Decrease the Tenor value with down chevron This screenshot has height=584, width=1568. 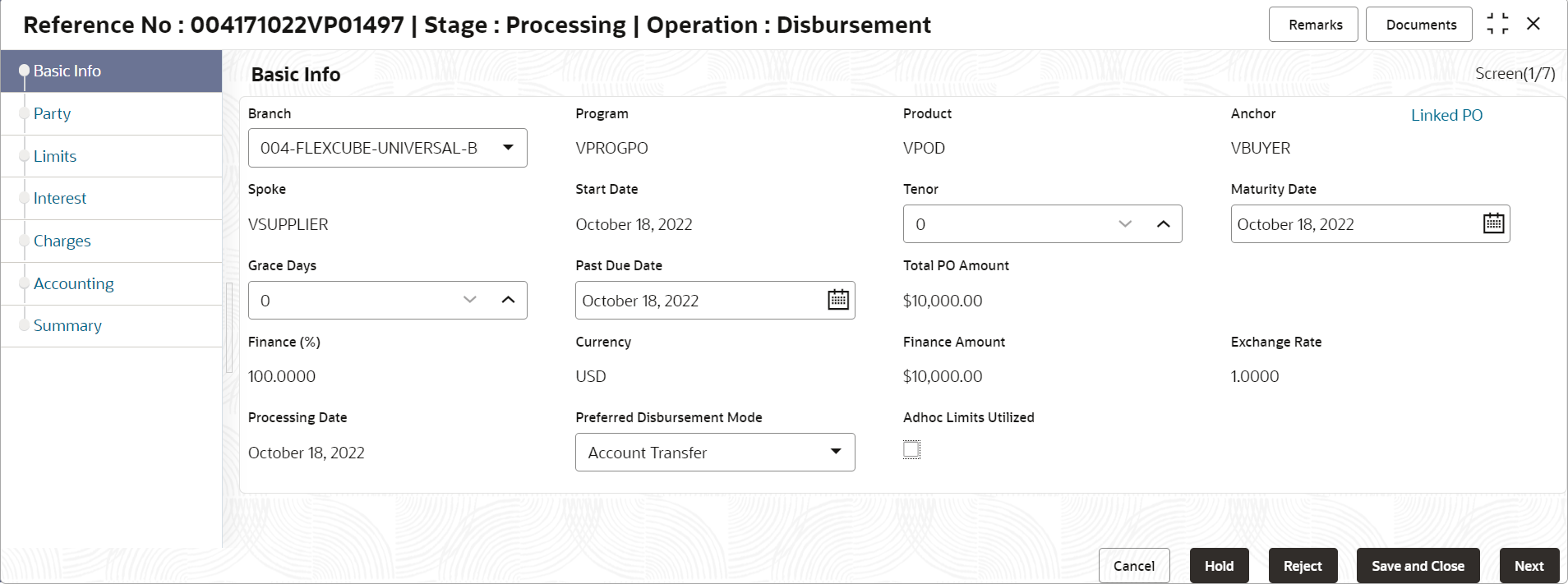(x=1125, y=224)
